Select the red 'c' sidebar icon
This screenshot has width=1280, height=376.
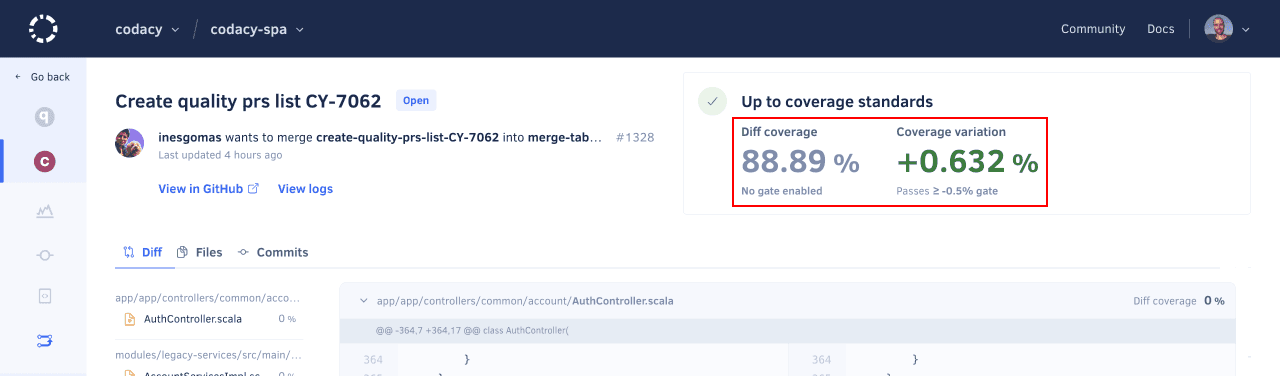(44, 162)
